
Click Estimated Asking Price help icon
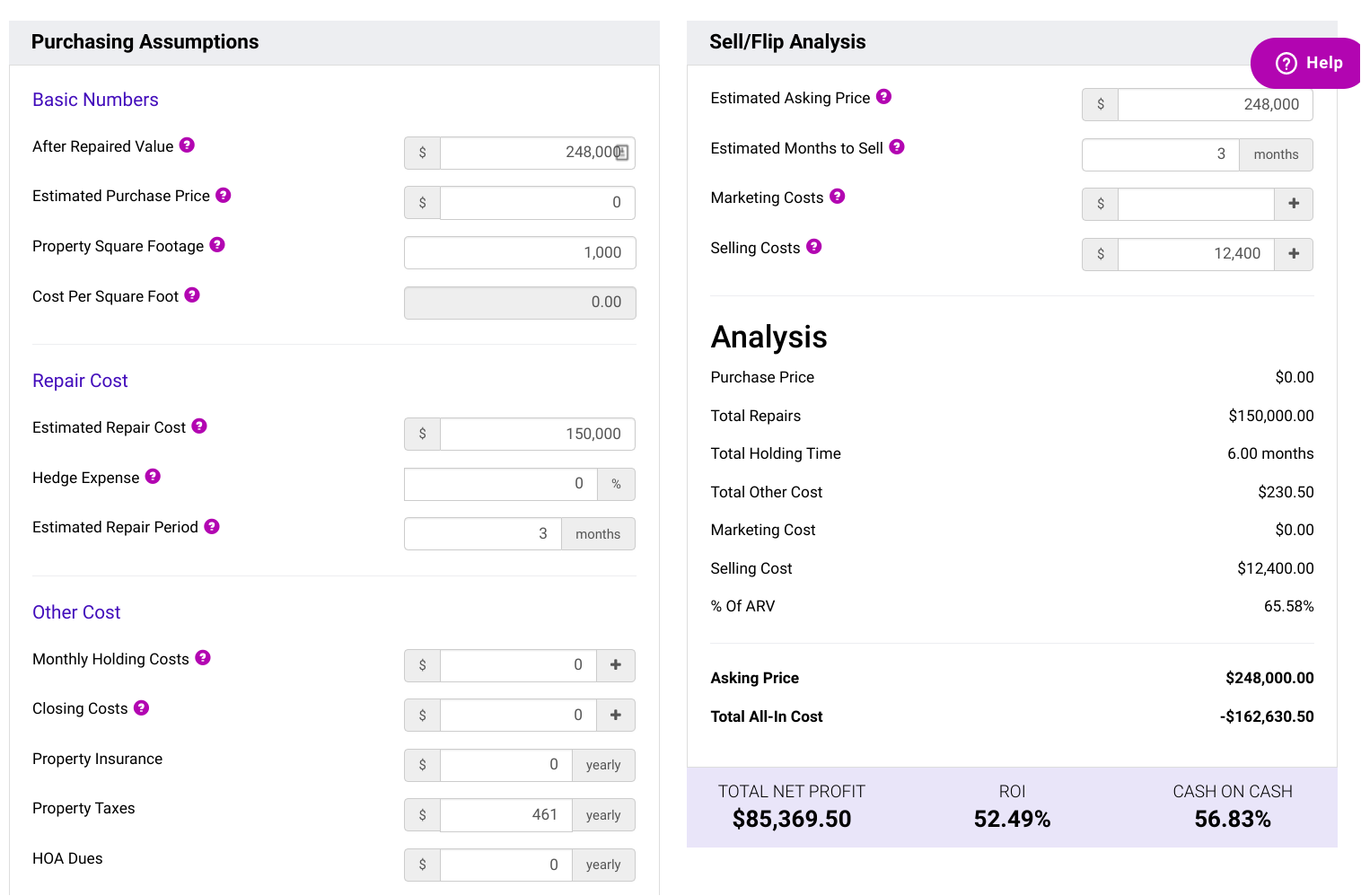point(884,96)
